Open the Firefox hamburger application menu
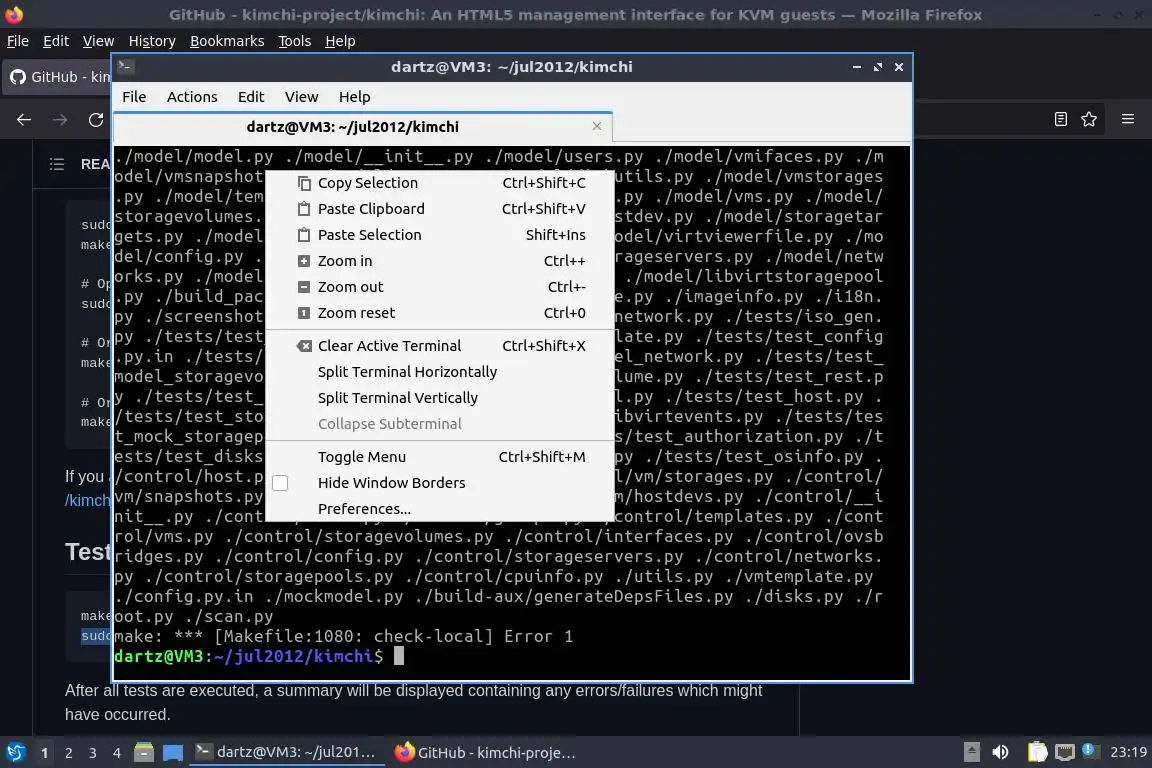 1128,119
